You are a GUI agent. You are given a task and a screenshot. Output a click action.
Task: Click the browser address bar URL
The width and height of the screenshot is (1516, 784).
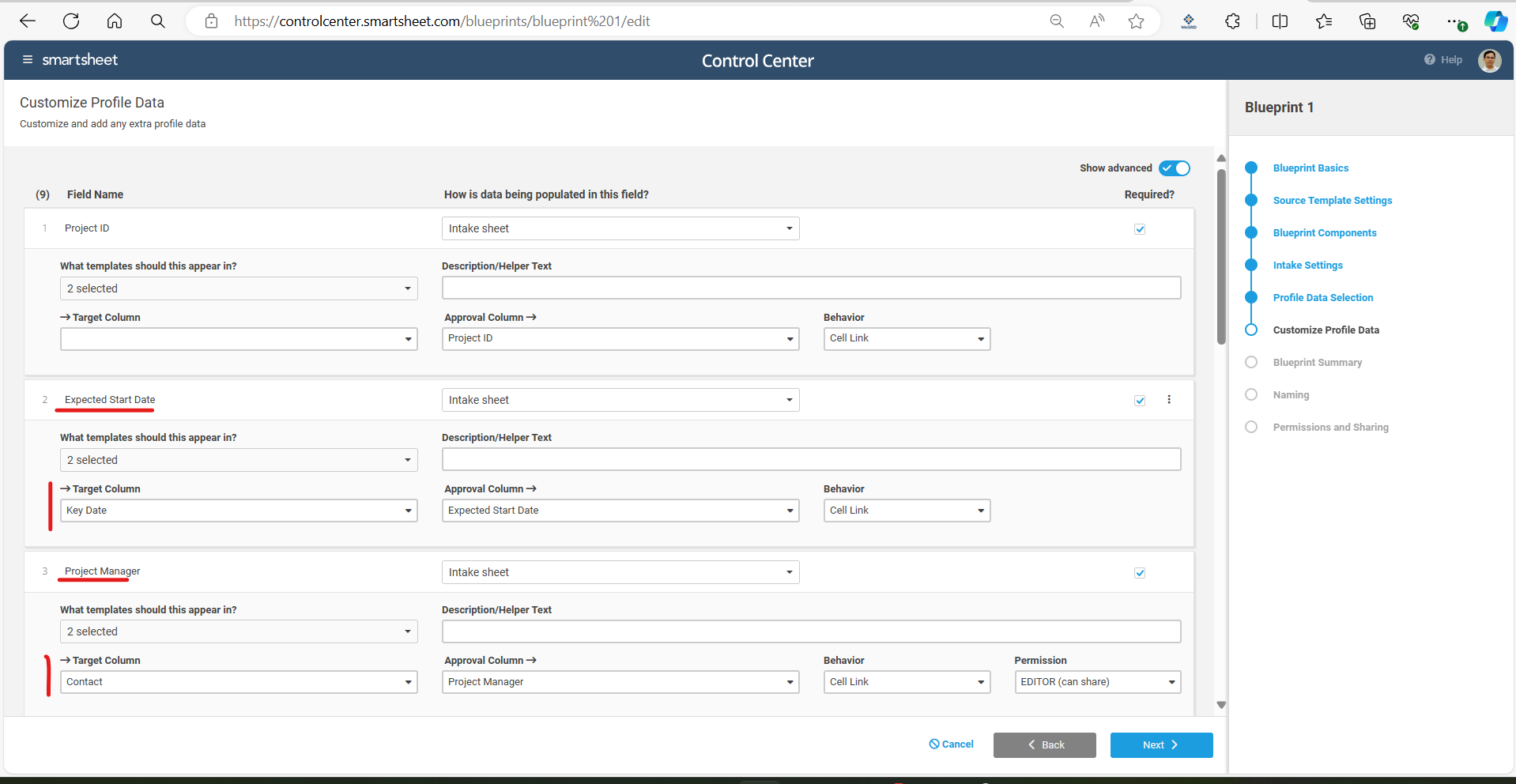pos(442,21)
